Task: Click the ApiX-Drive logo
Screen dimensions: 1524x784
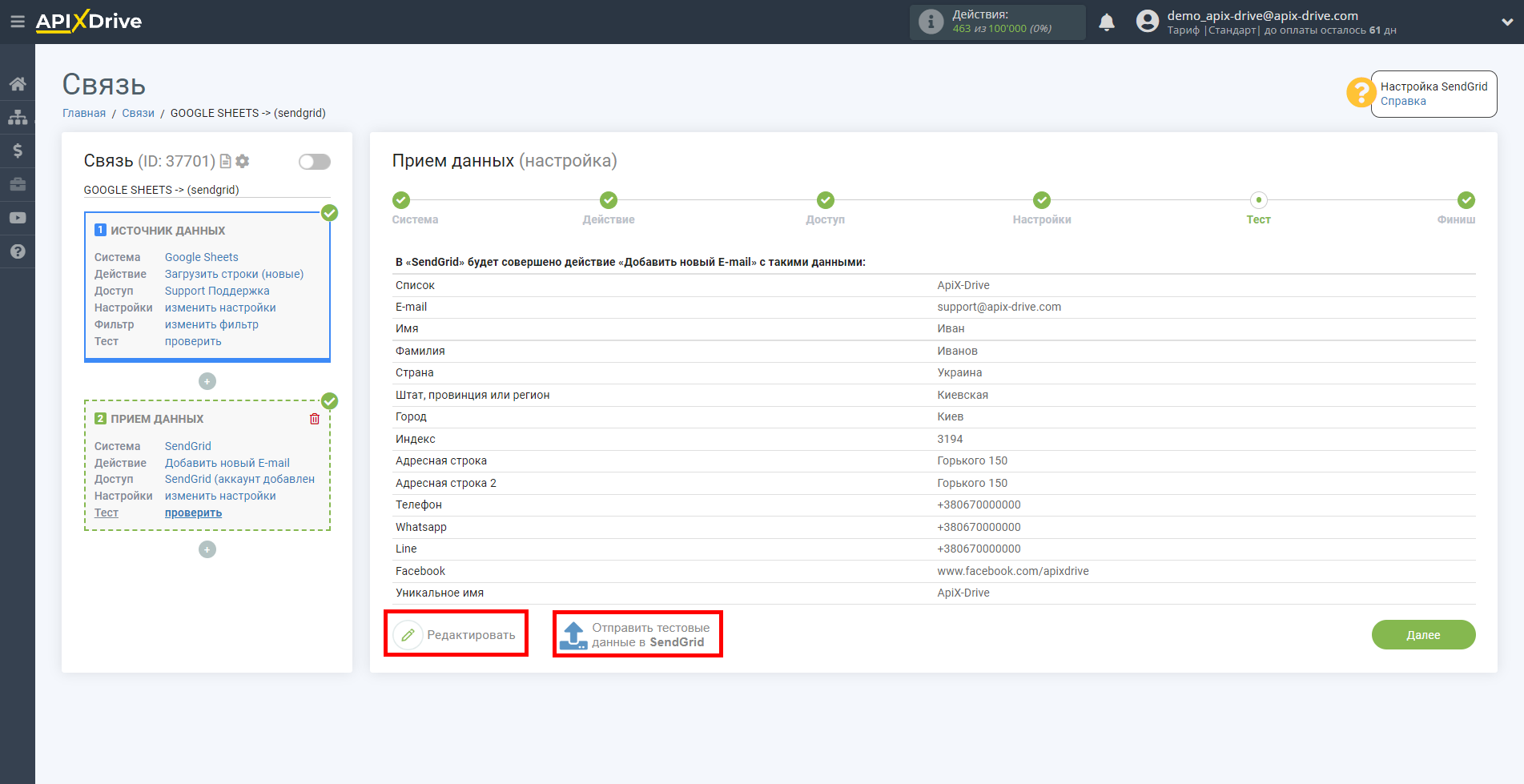Action: (x=89, y=22)
